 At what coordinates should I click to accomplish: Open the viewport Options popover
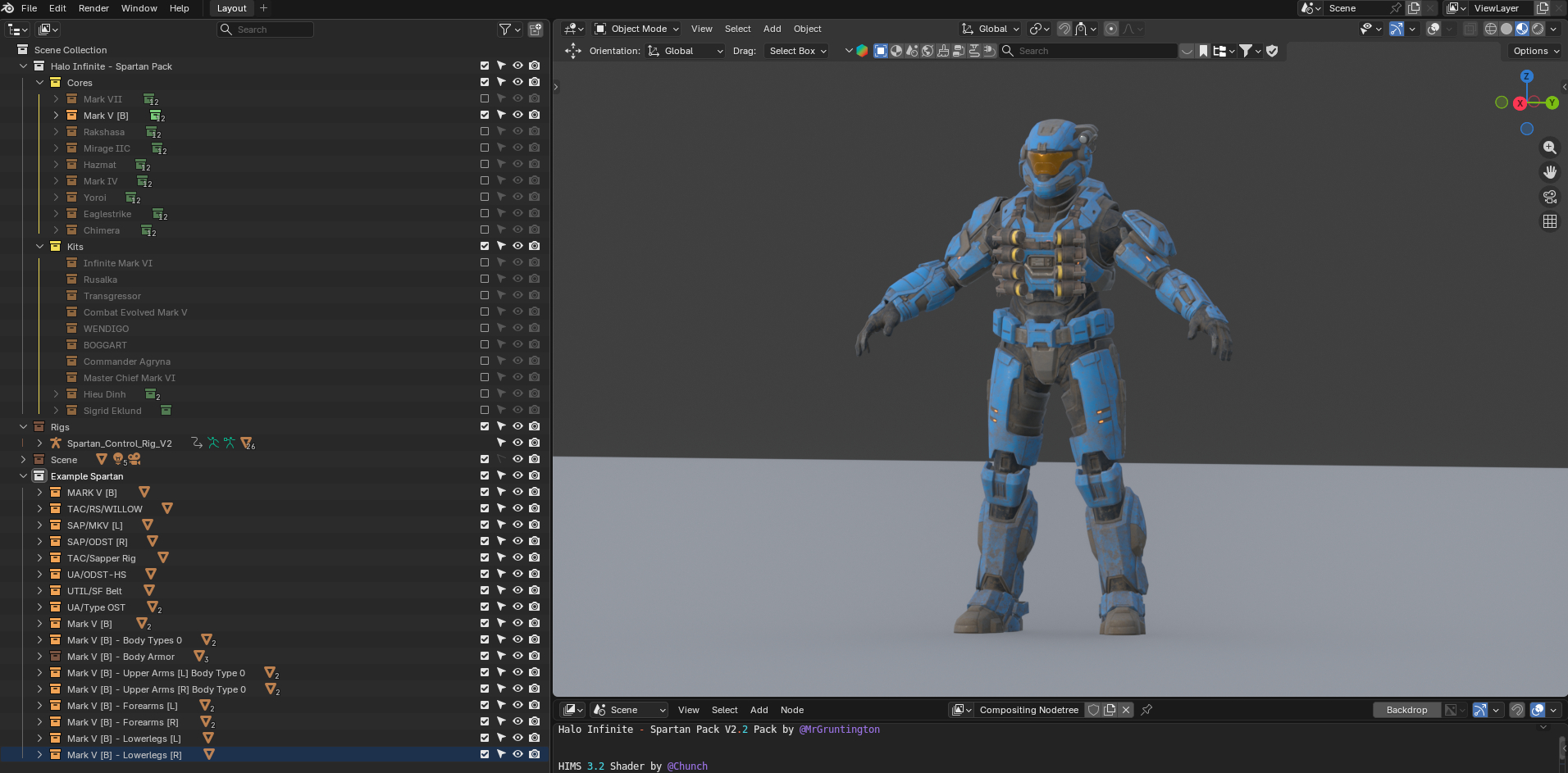pos(1535,51)
